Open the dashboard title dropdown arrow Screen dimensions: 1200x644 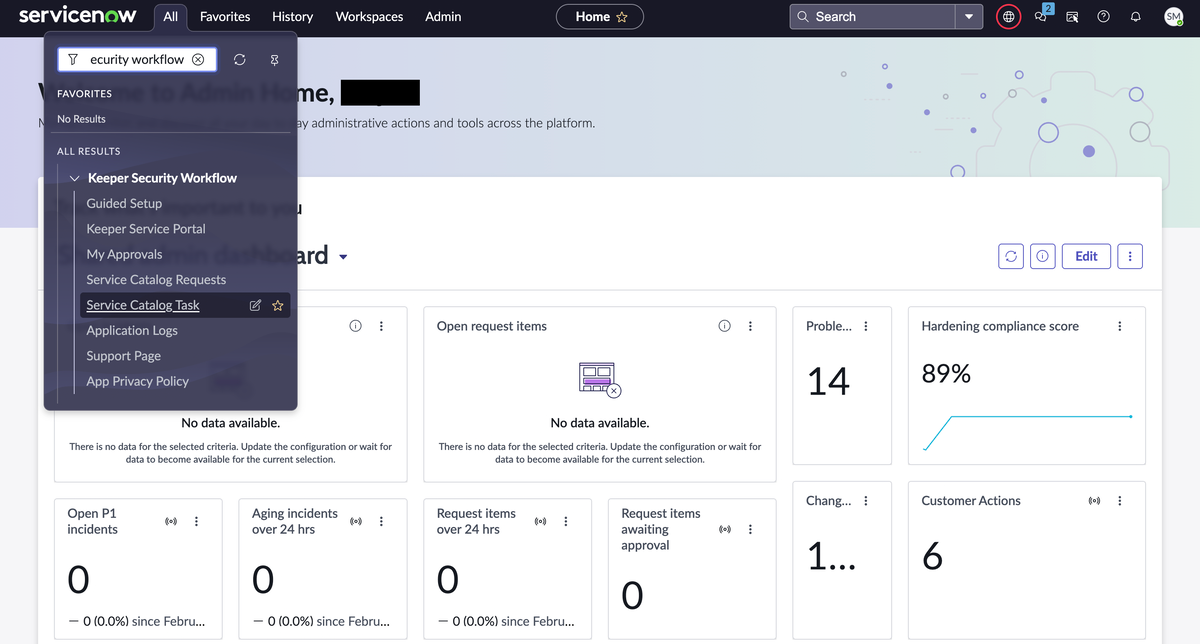pyautogui.click(x=343, y=257)
